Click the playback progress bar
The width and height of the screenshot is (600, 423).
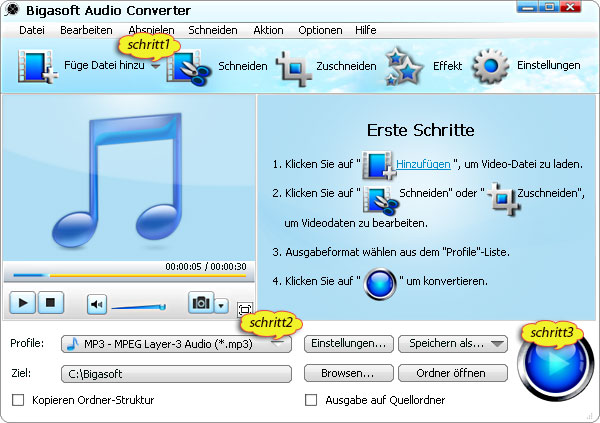point(129,275)
